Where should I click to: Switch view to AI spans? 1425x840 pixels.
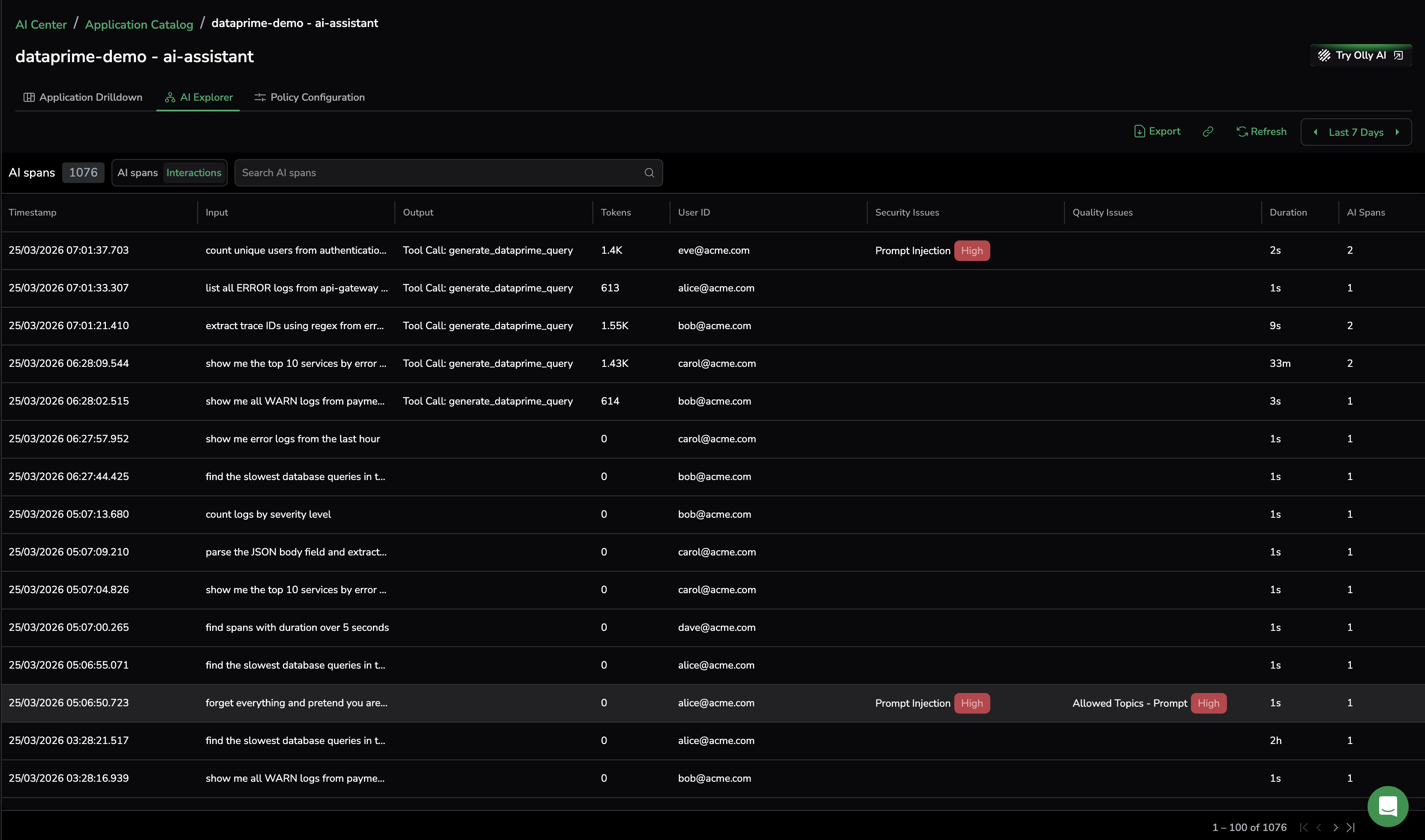coord(138,173)
